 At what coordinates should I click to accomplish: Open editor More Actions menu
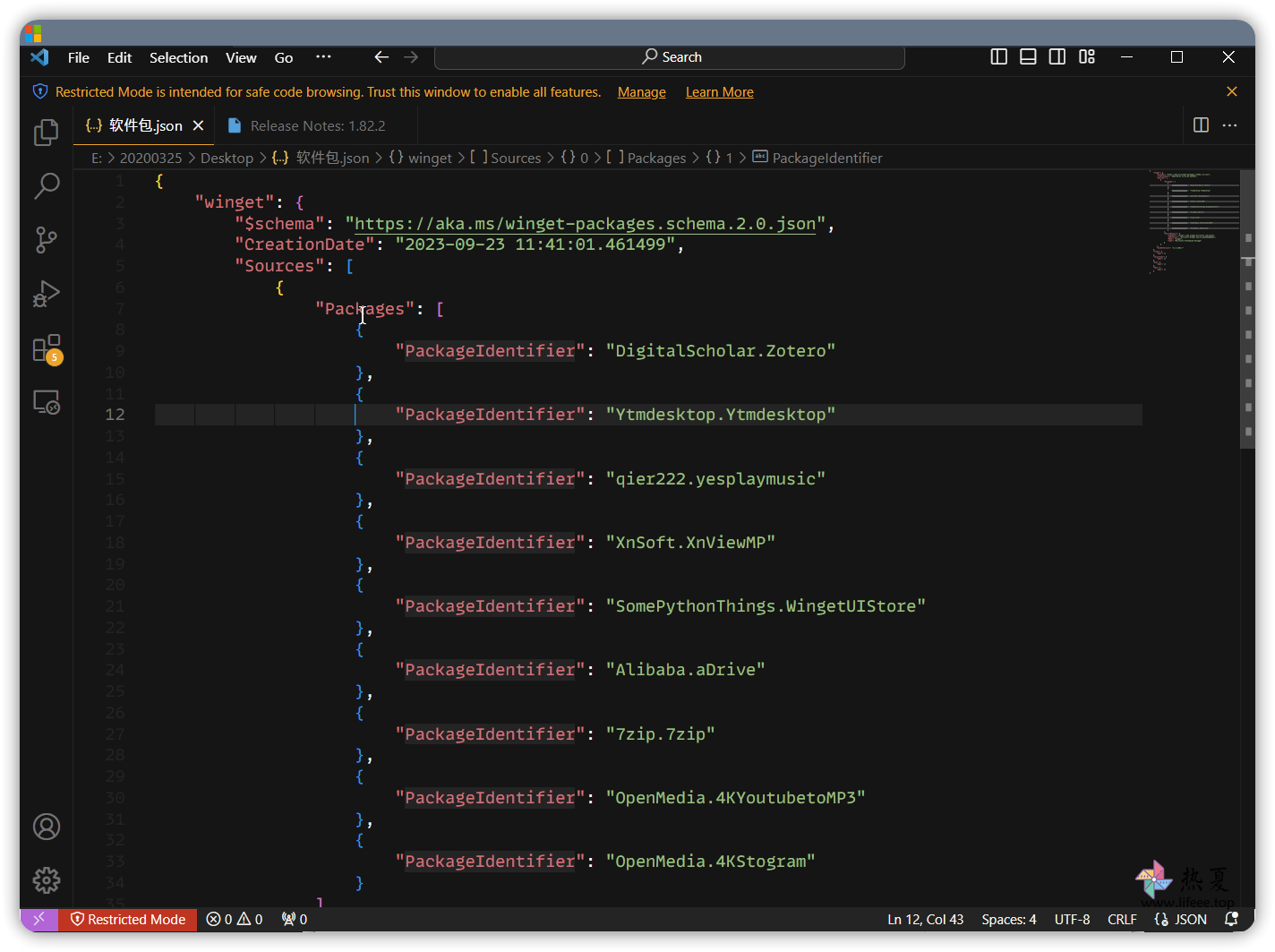pos(1230,125)
